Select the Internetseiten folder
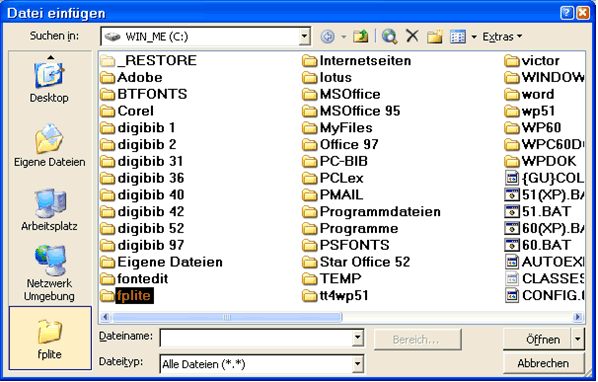The height and width of the screenshot is (382, 598). [x=357, y=60]
